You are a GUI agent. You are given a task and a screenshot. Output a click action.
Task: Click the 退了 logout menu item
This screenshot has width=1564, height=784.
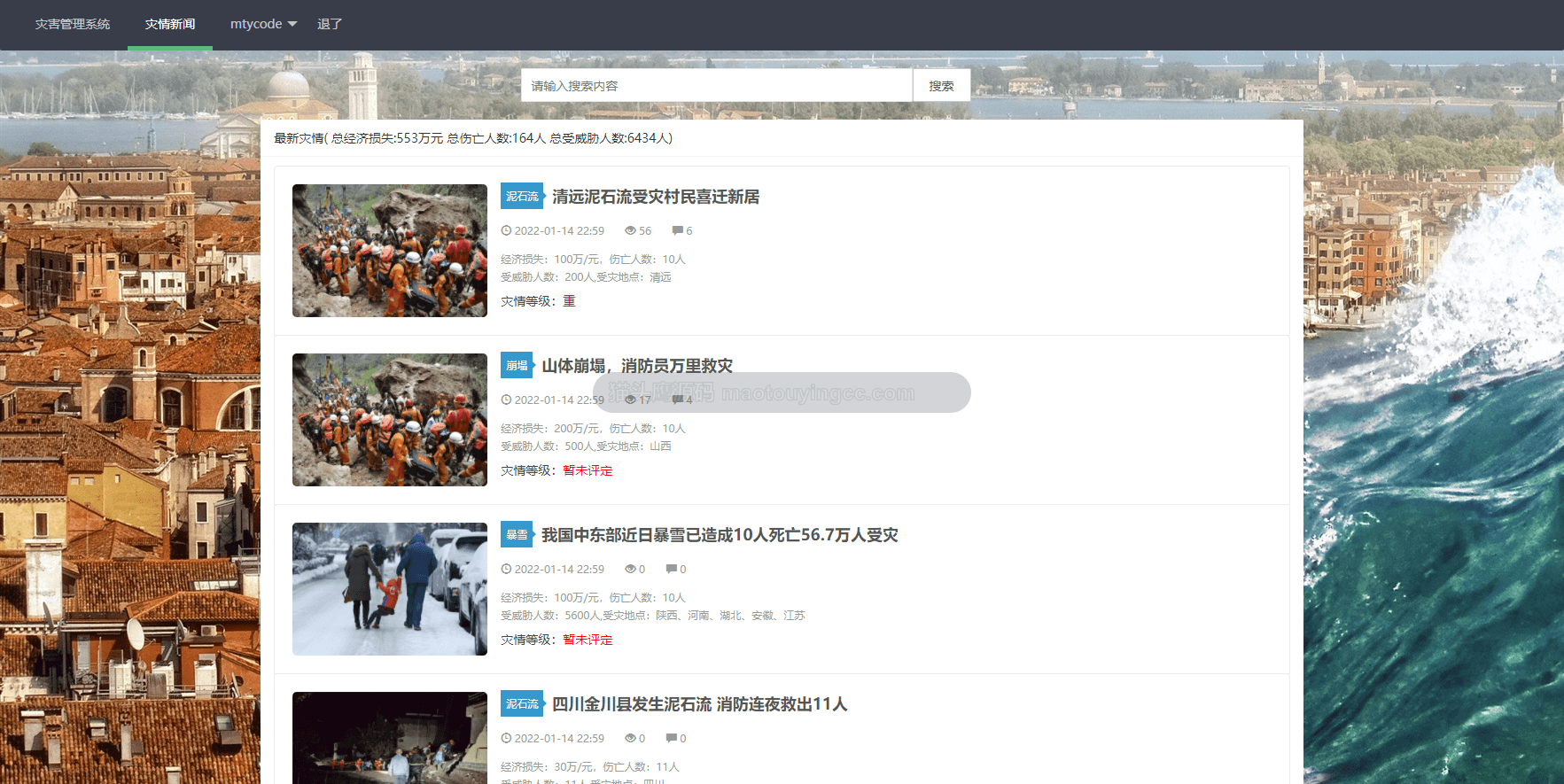click(330, 24)
